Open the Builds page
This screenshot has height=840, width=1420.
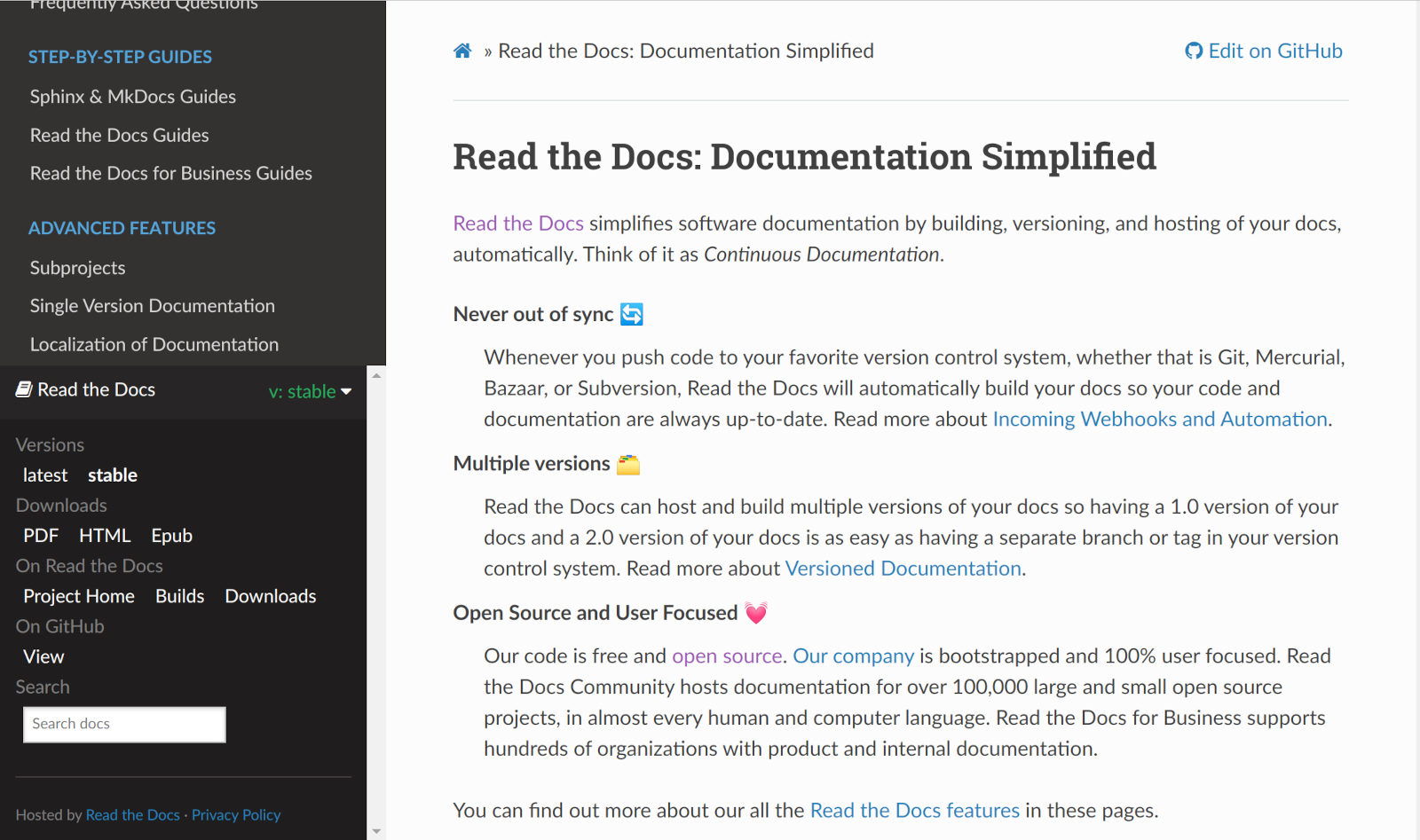(179, 596)
